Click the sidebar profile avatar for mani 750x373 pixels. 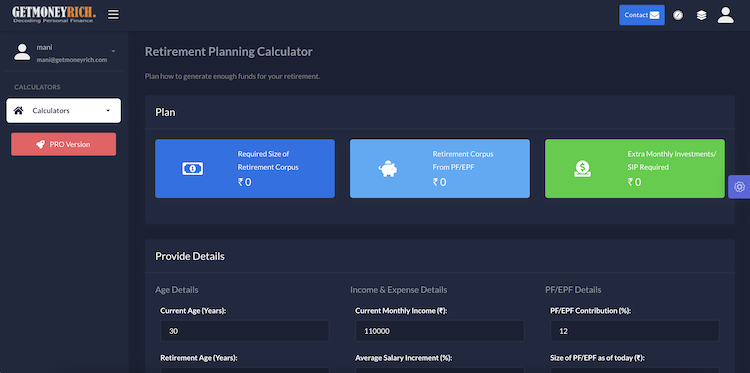click(22, 52)
